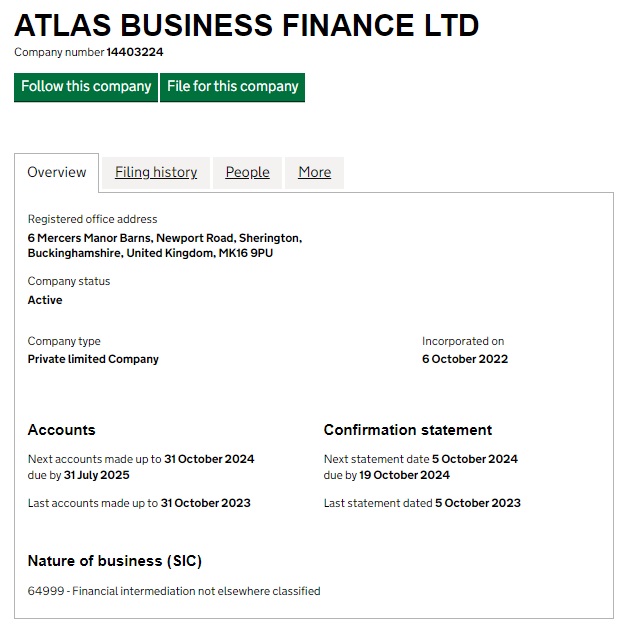Click the Mercers Manor Barns registered address
Image resolution: width=628 pixels, height=638 pixels.
[x=164, y=246]
